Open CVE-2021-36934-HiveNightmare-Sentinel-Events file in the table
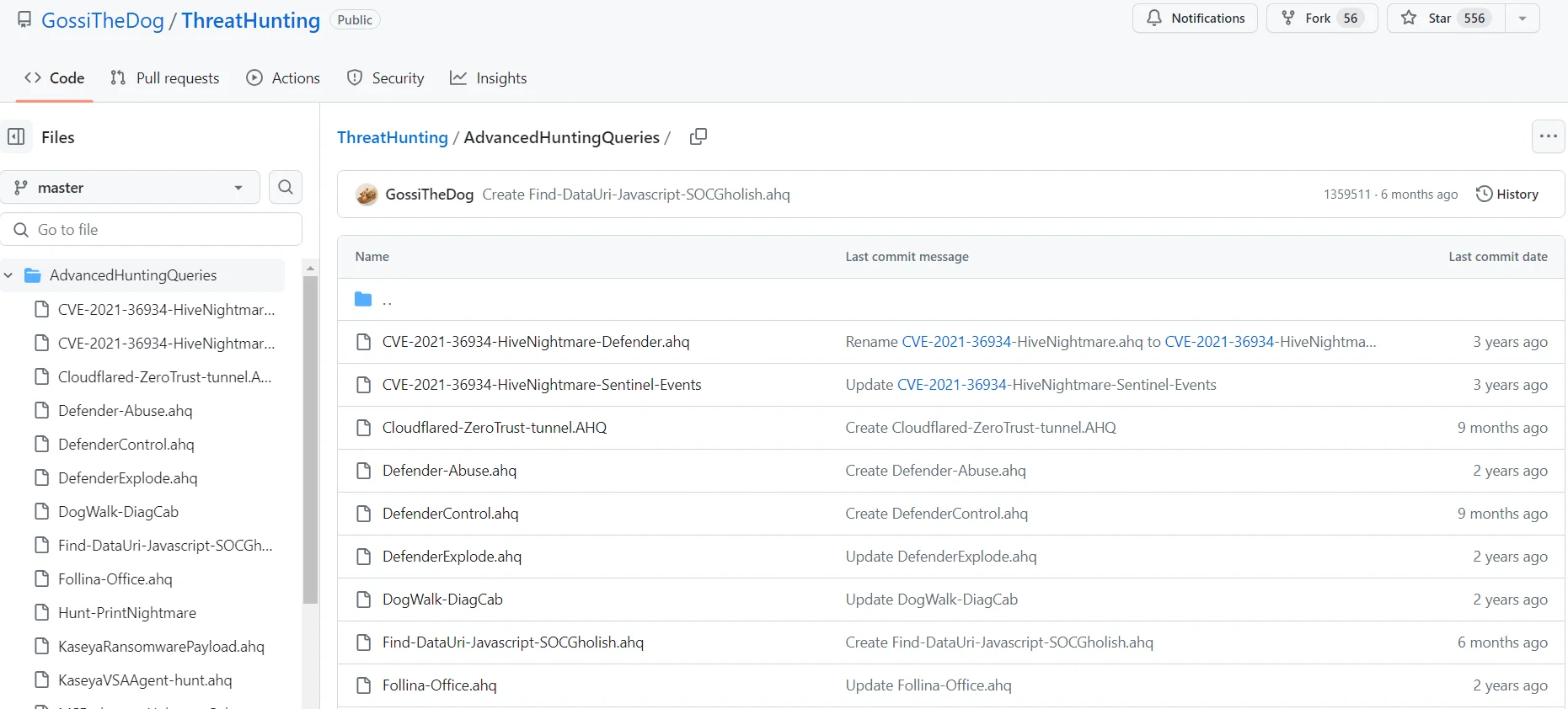The image size is (1568, 709). pyautogui.click(x=542, y=385)
